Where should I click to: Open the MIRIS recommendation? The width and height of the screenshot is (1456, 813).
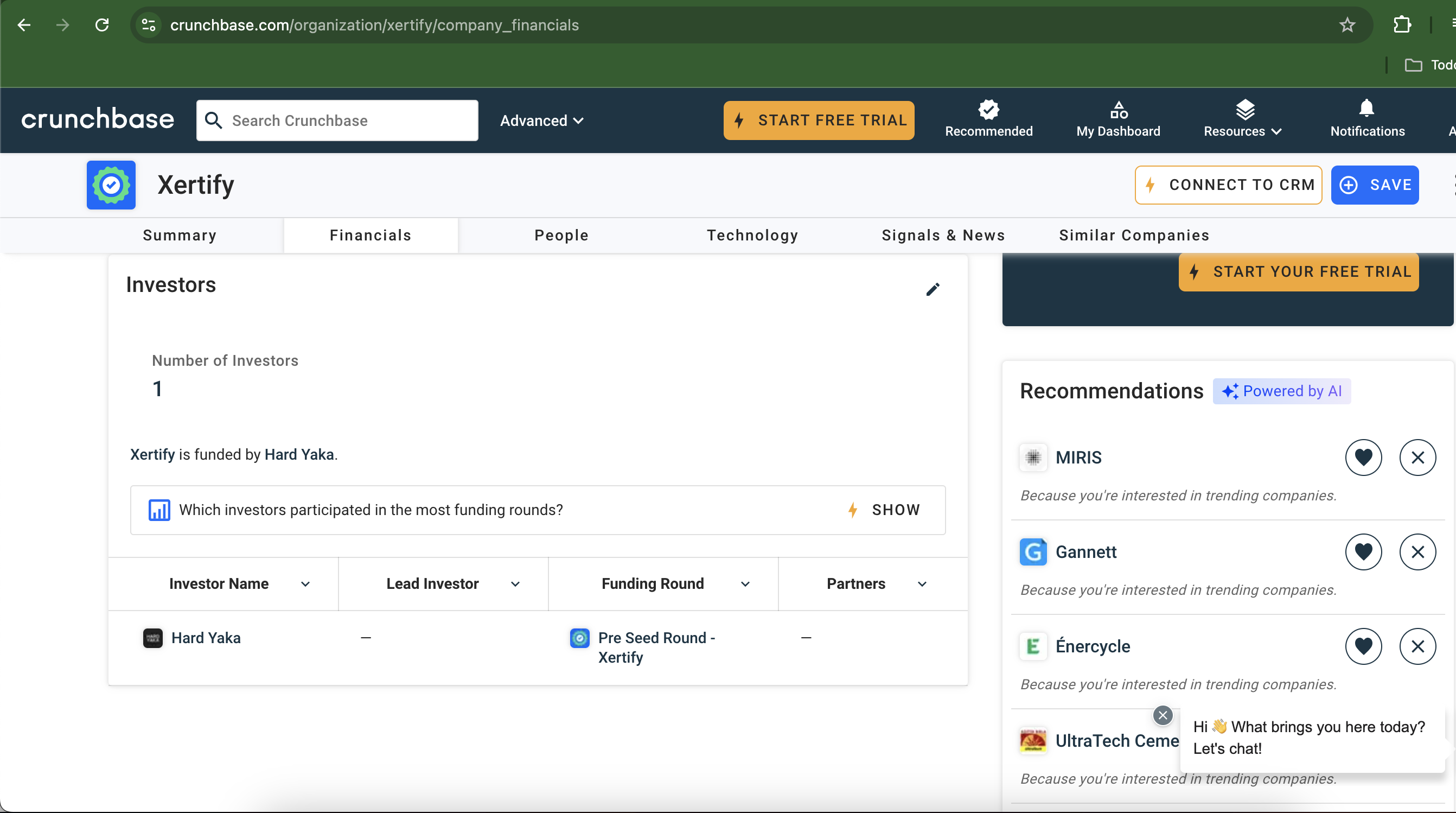(x=1078, y=458)
